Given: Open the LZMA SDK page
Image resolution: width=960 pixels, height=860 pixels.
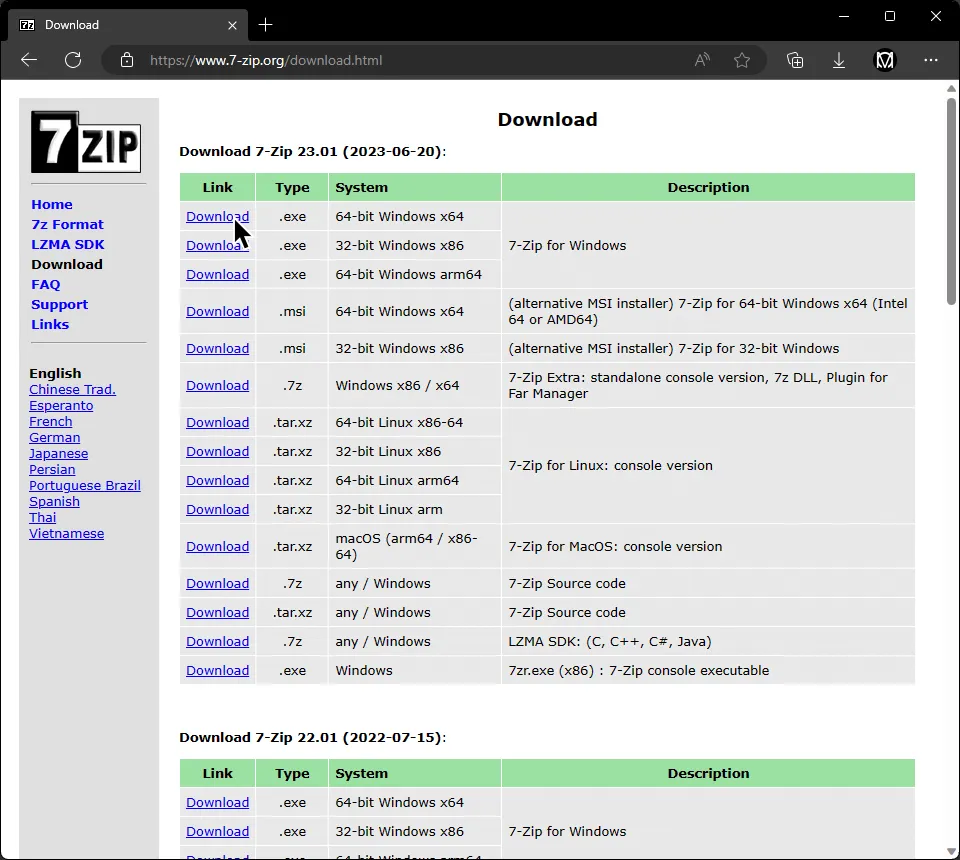Looking at the screenshot, I should pos(67,244).
